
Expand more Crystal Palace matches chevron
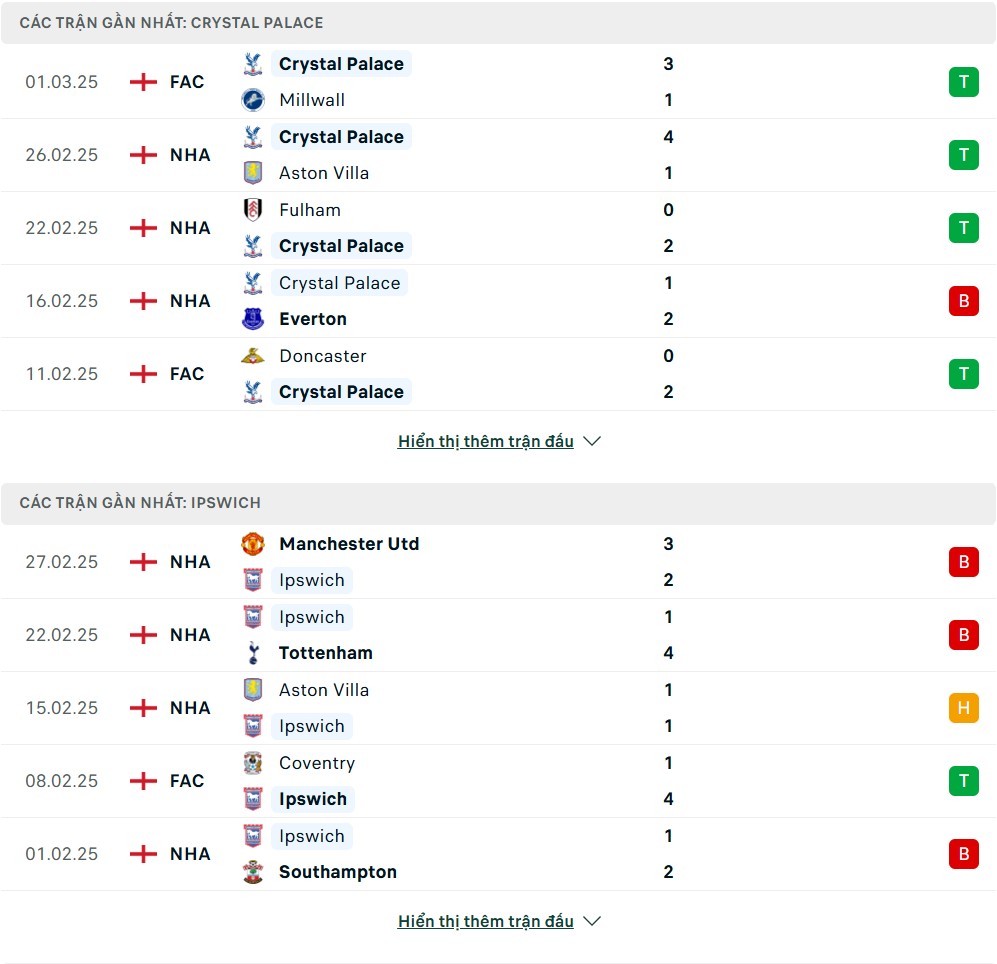pyautogui.click(x=592, y=441)
